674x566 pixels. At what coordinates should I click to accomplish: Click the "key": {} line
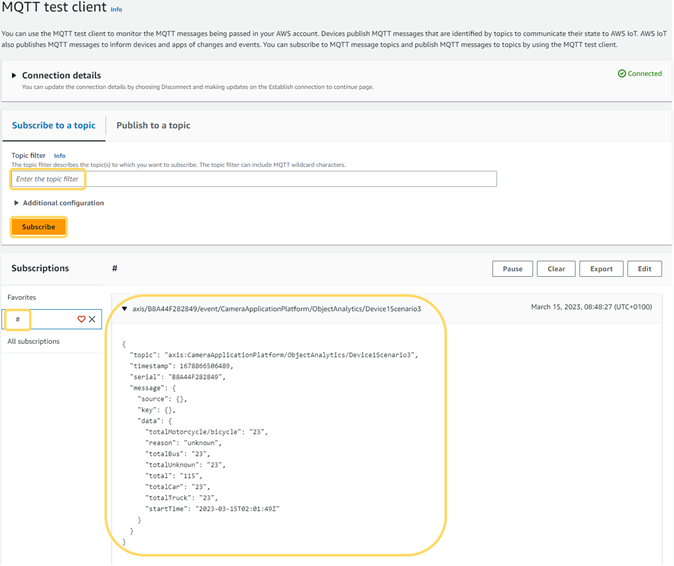156,410
